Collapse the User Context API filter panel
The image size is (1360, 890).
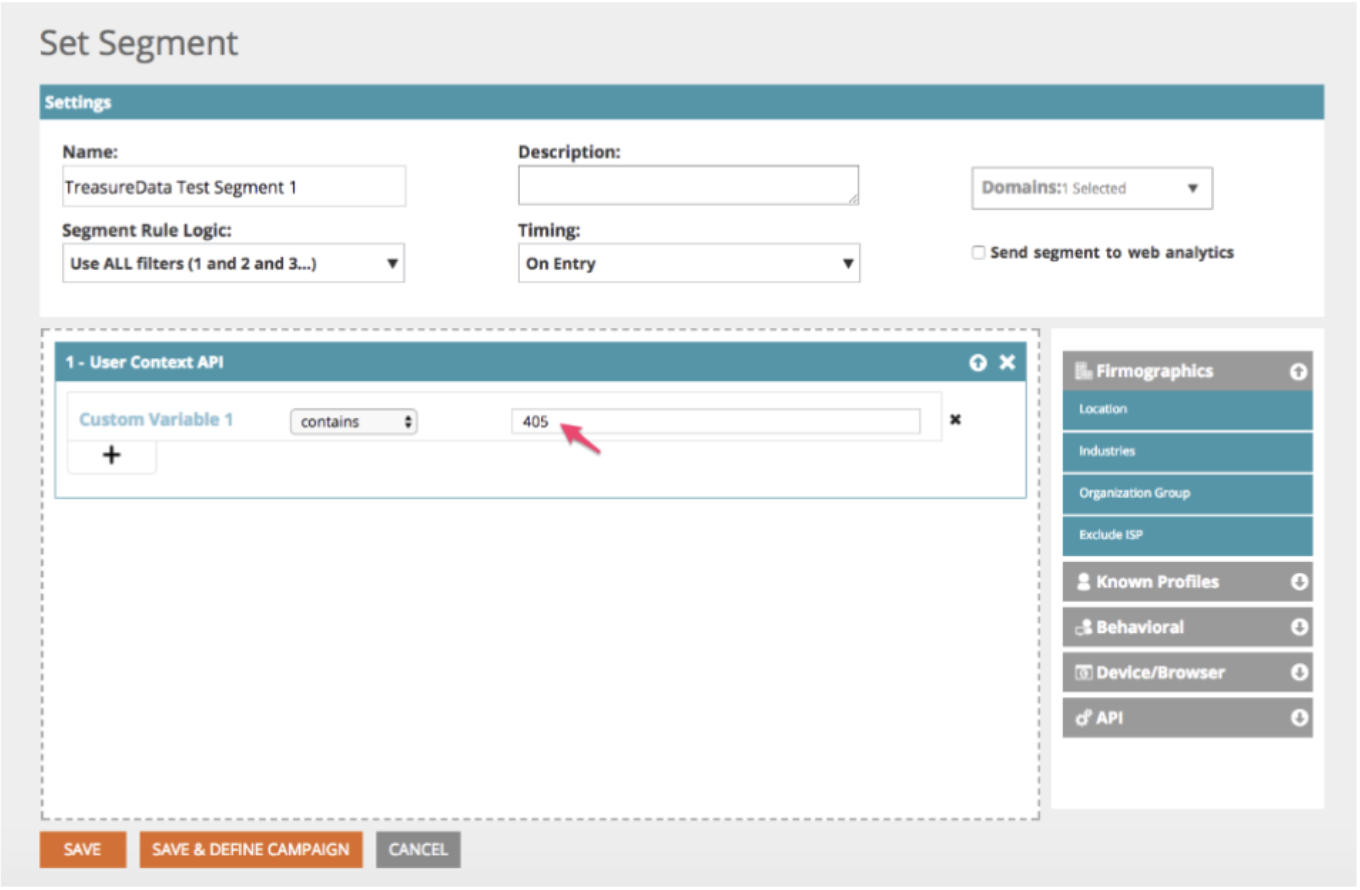(x=978, y=363)
